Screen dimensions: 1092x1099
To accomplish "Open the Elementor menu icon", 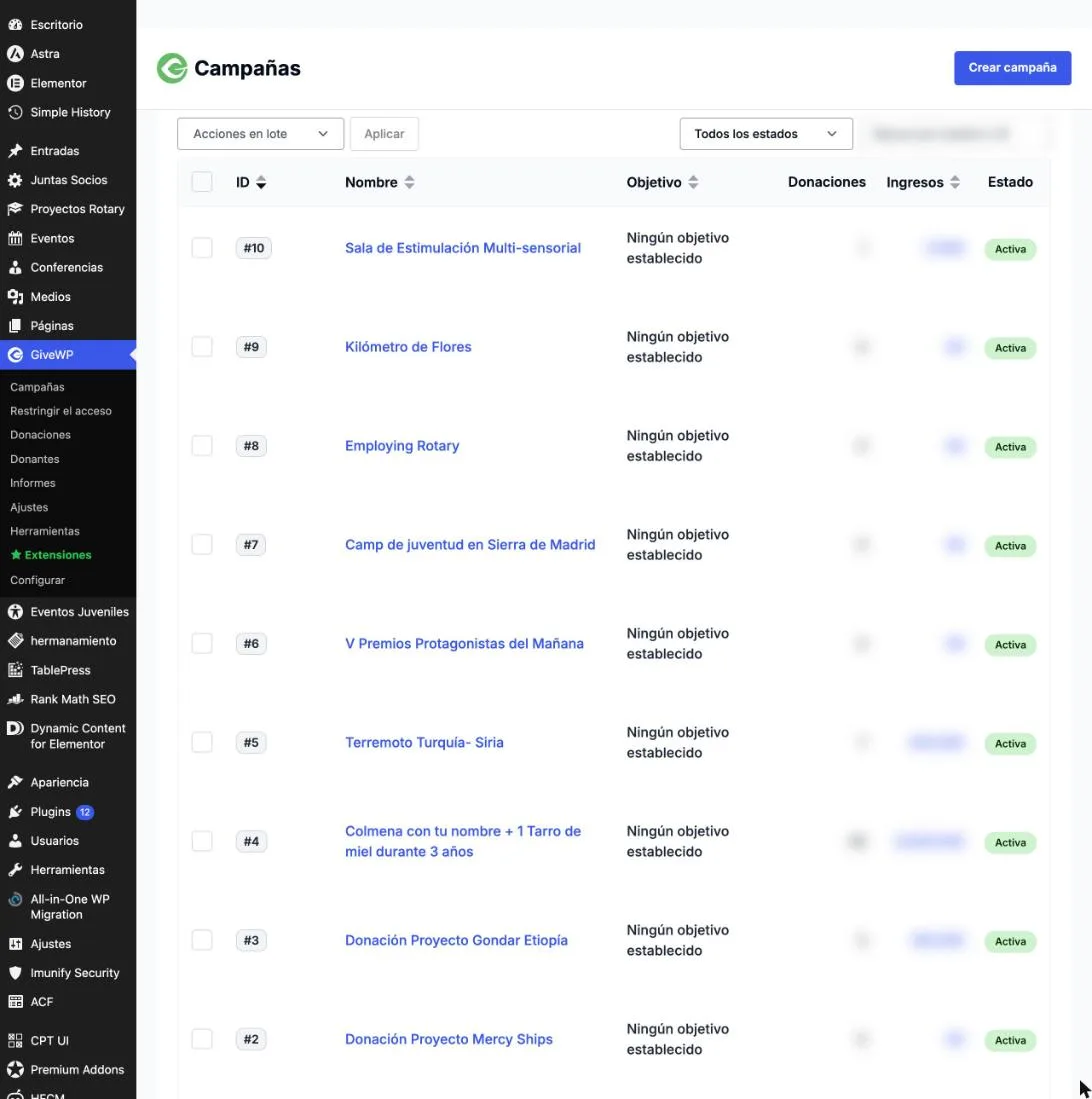I will [x=15, y=83].
